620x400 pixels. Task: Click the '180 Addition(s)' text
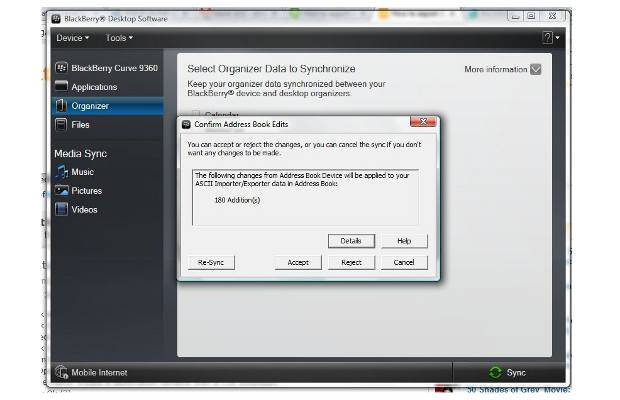[237, 200]
